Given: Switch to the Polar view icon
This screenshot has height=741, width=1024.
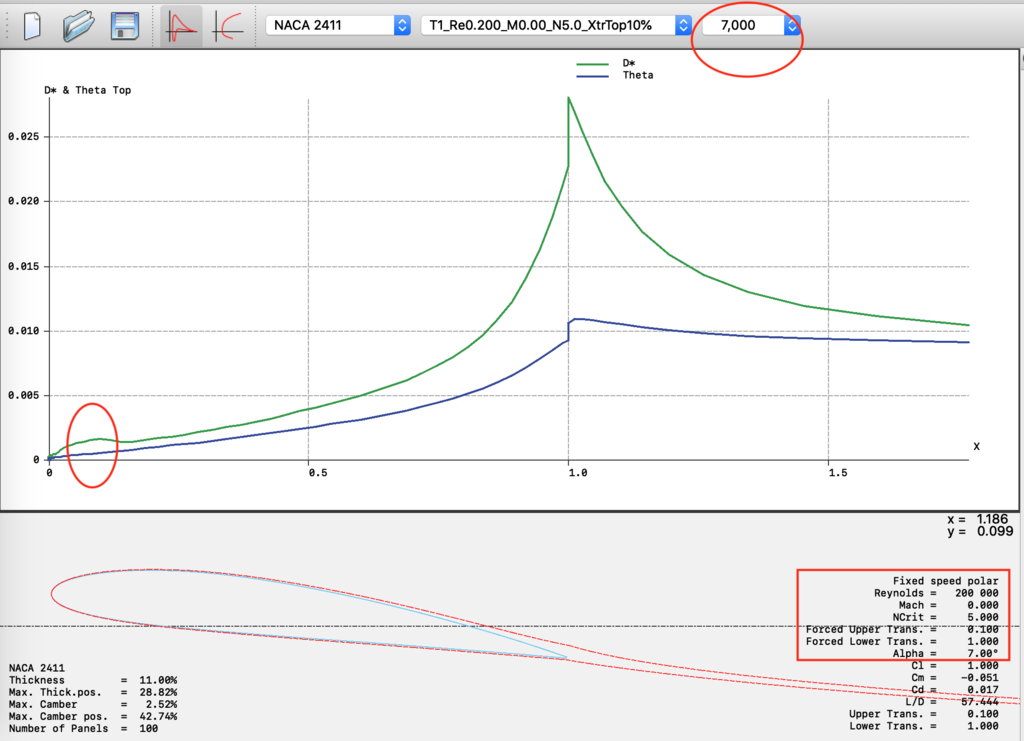Looking at the screenshot, I should 231,25.
